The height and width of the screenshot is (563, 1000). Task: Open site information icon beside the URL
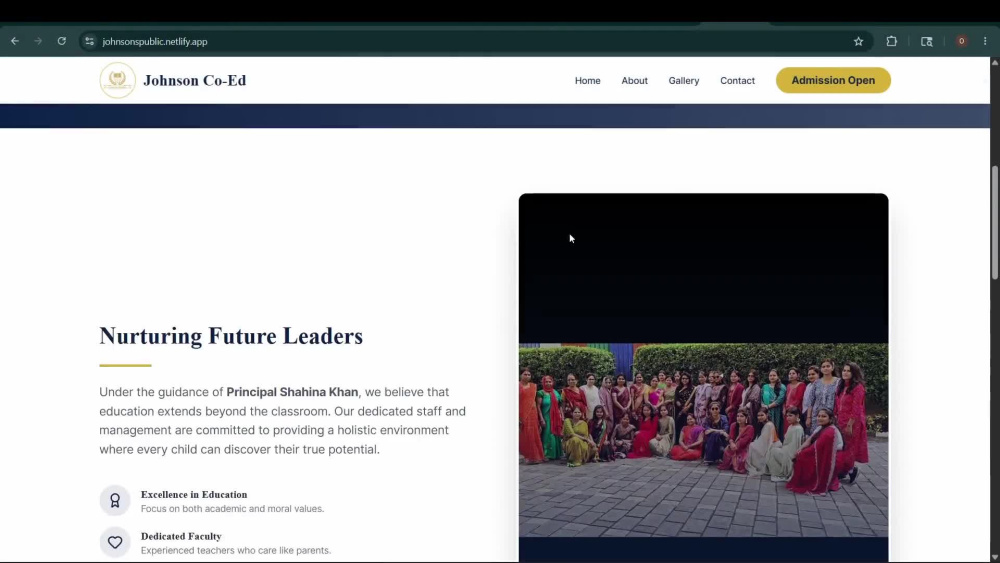[89, 41]
